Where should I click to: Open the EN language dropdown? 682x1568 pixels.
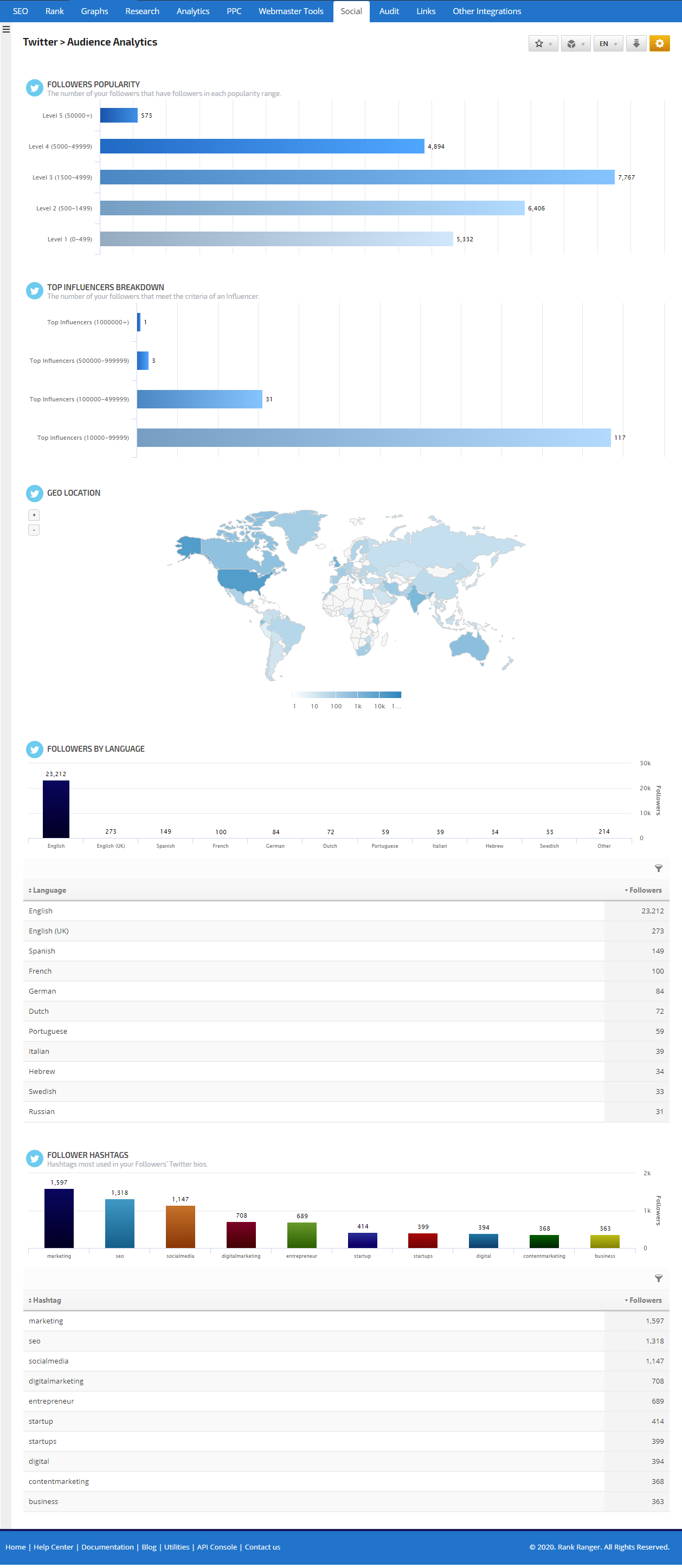click(x=608, y=44)
